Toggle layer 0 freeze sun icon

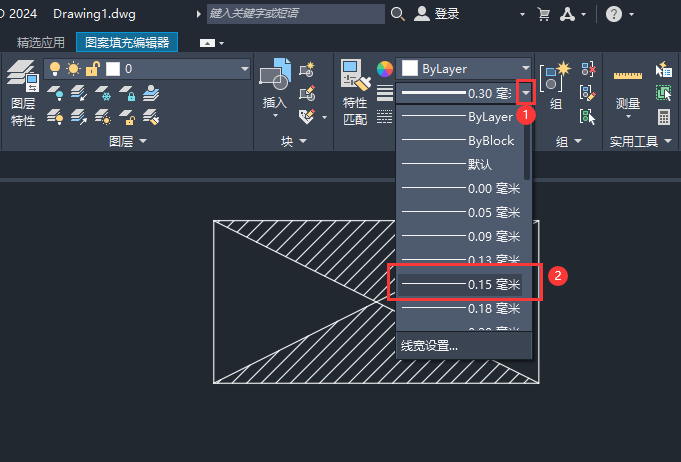pos(73,69)
